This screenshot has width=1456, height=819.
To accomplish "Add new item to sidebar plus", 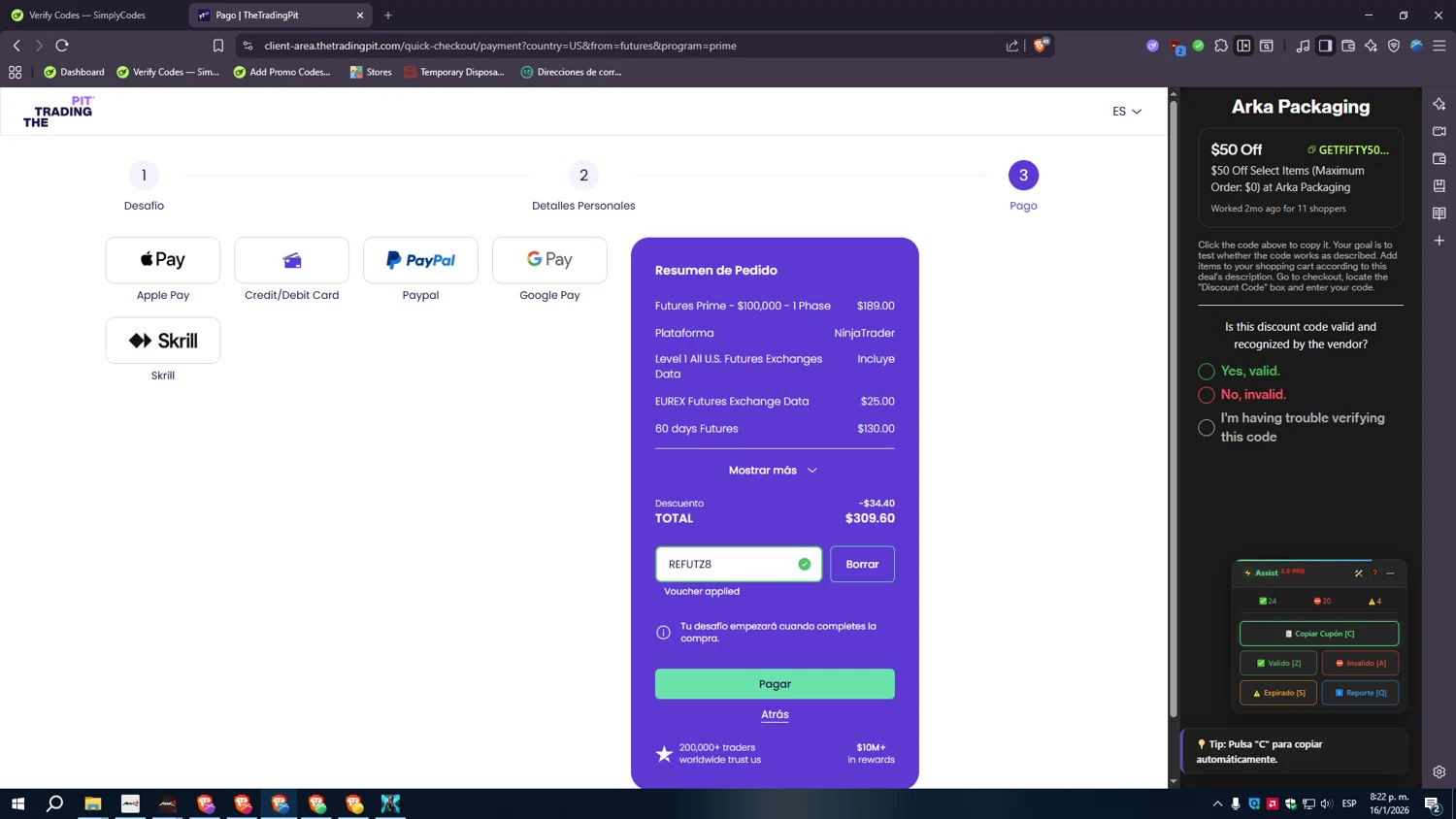I will click(x=1439, y=241).
